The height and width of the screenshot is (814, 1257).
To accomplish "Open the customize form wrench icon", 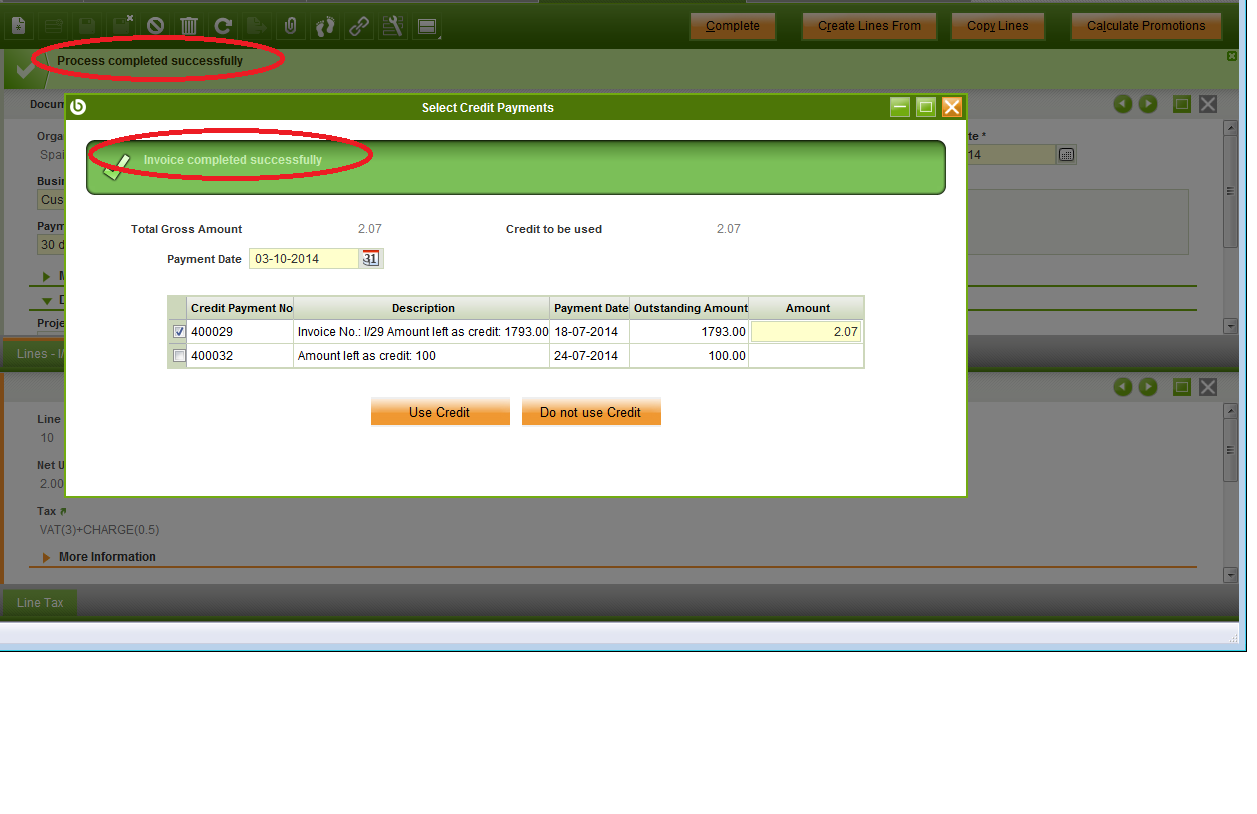I will pos(393,26).
